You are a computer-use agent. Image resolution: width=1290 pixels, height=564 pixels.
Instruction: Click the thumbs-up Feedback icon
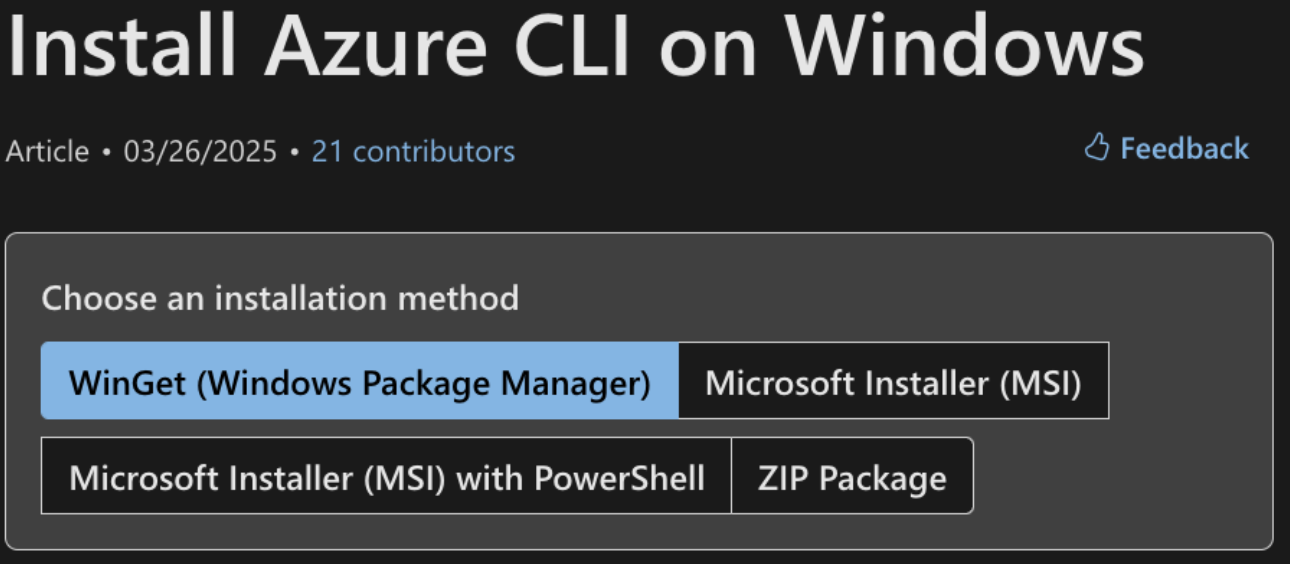tap(1097, 148)
